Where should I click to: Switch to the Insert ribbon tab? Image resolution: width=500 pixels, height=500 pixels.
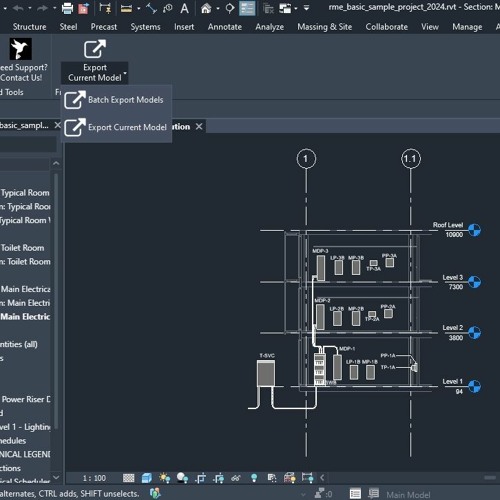coord(184,27)
